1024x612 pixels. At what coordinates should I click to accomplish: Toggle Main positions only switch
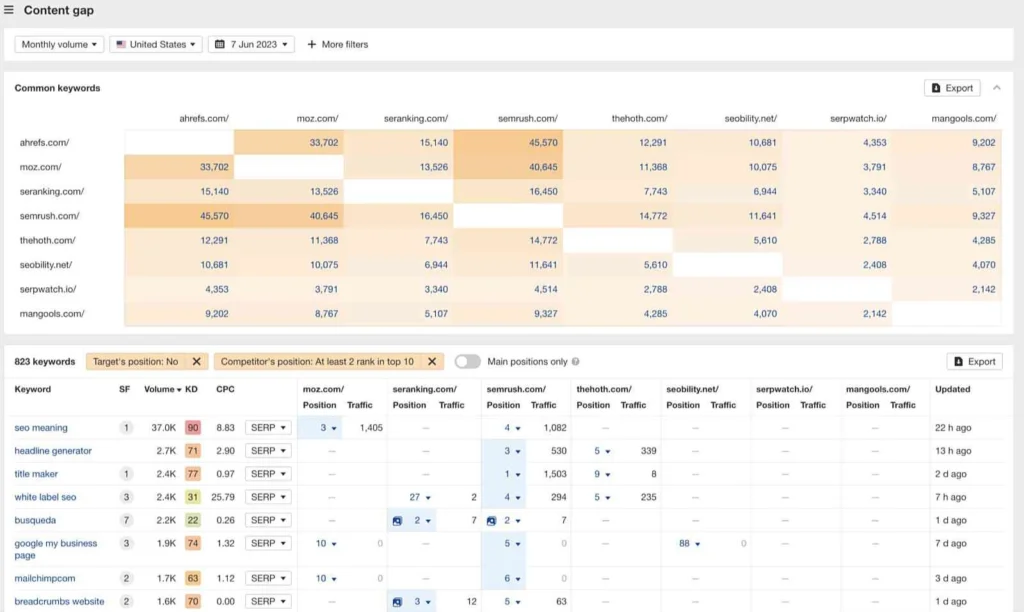pyautogui.click(x=468, y=361)
